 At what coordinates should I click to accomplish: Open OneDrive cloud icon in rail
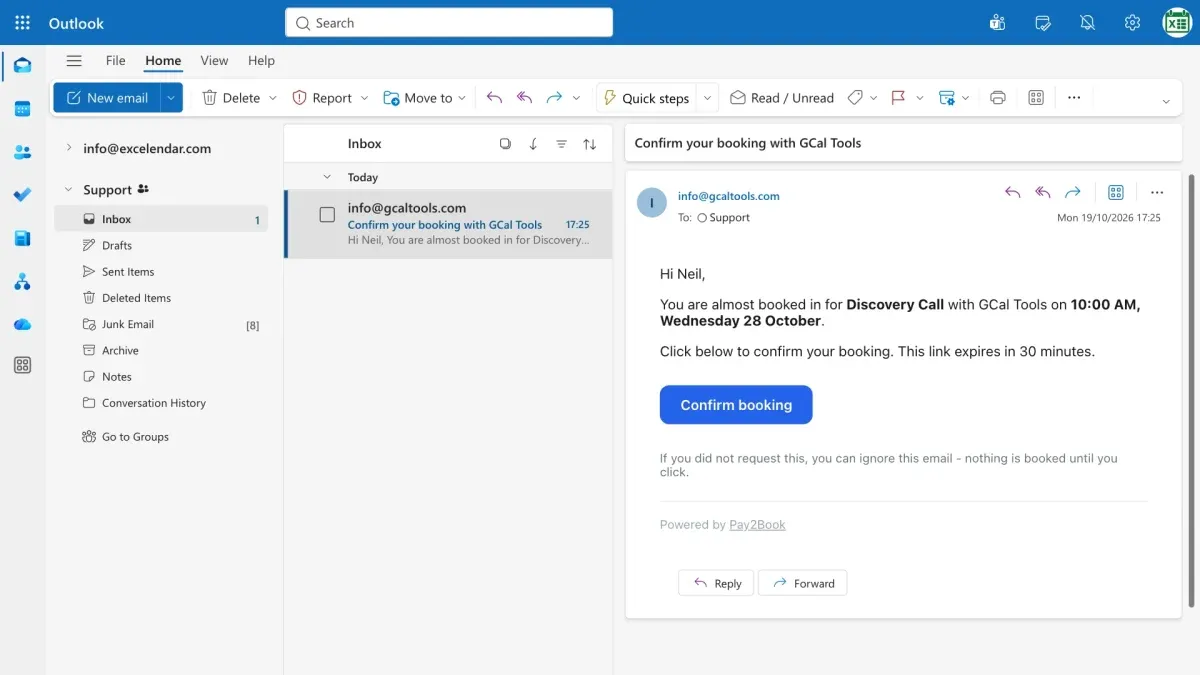[22, 324]
